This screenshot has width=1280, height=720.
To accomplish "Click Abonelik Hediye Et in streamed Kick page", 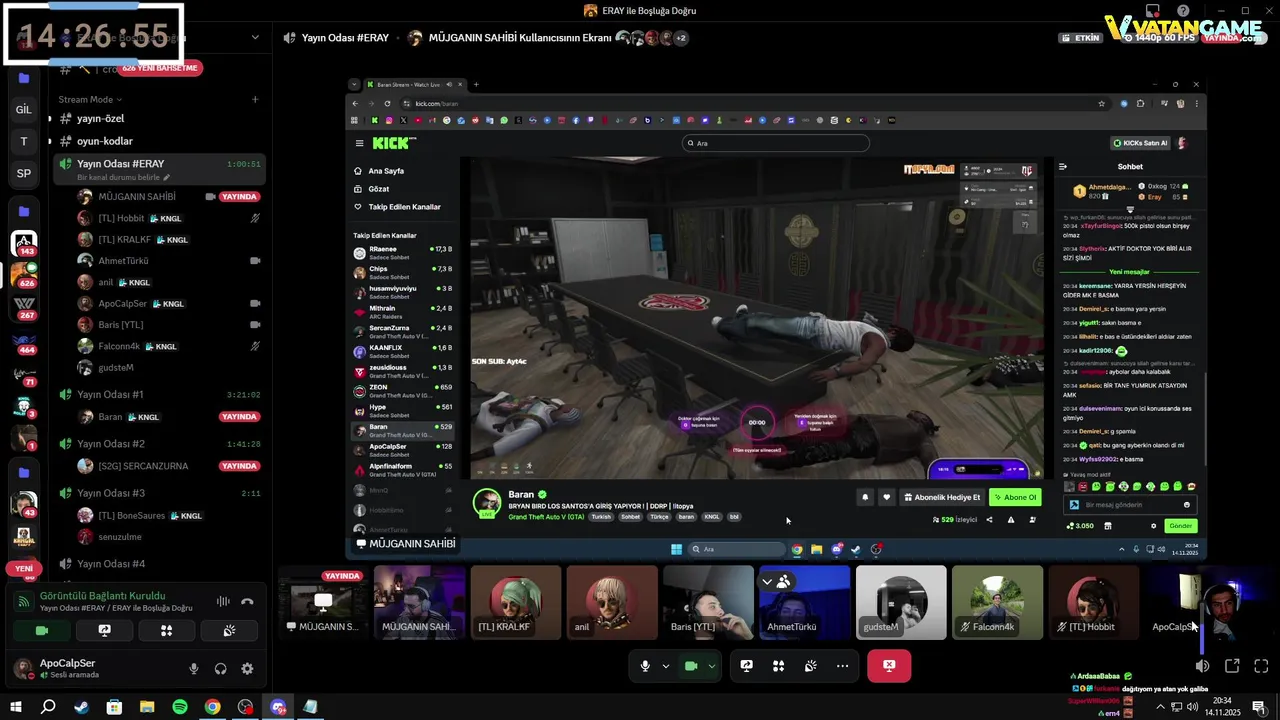I will pyautogui.click(x=942, y=497).
